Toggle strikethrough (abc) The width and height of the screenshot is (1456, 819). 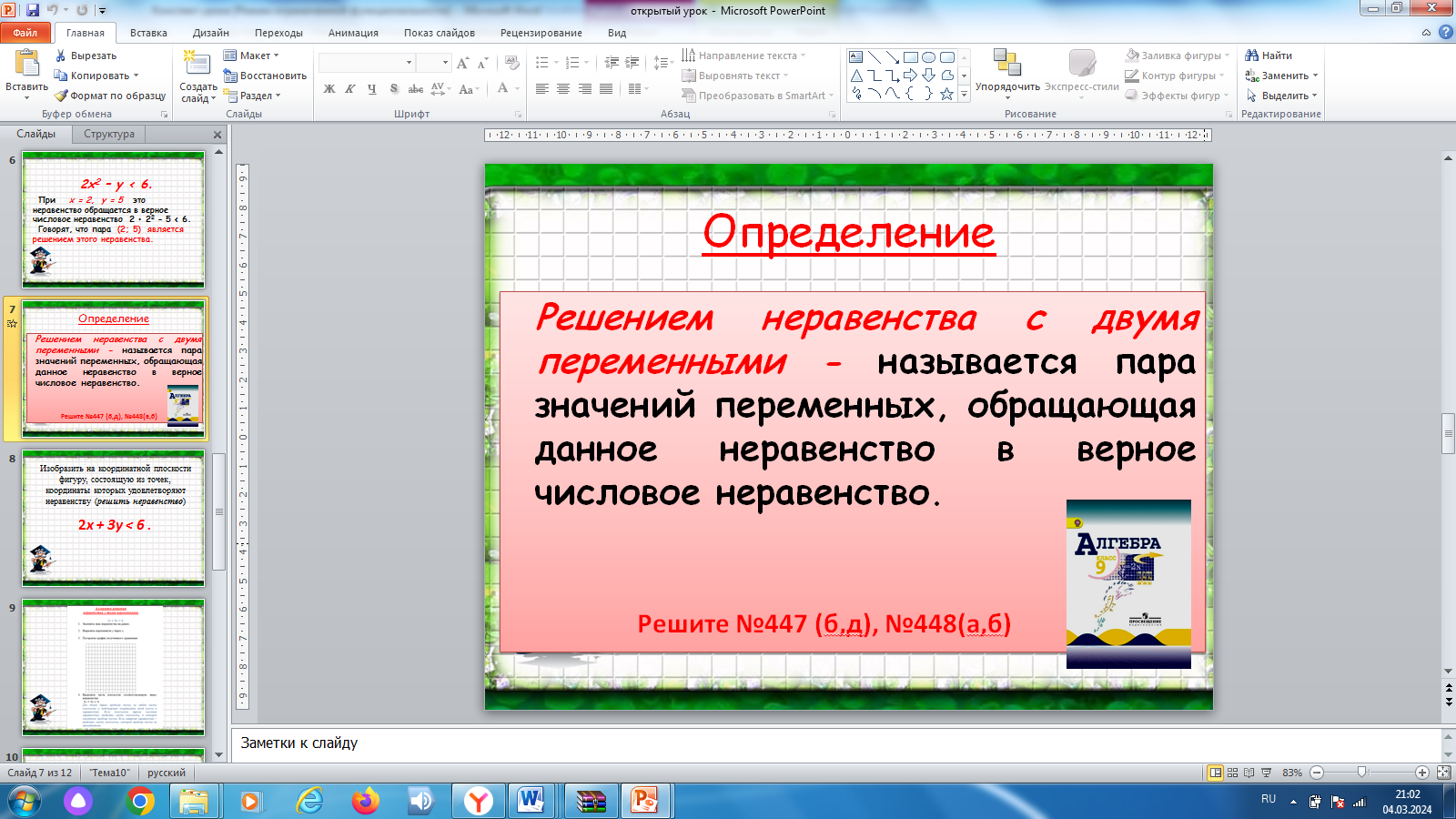[x=416, y=88]
